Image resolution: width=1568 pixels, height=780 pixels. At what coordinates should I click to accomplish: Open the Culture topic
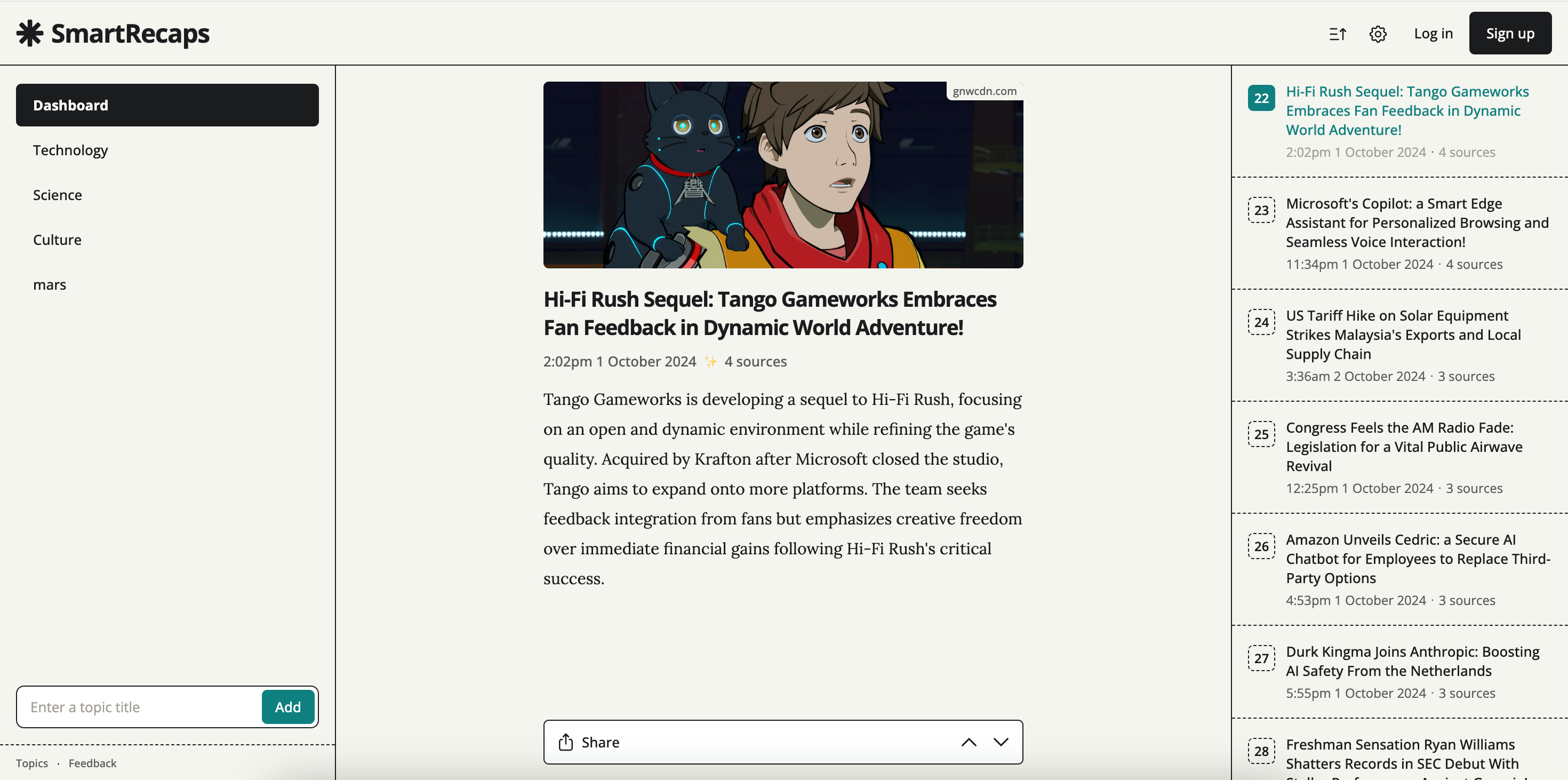167,240
